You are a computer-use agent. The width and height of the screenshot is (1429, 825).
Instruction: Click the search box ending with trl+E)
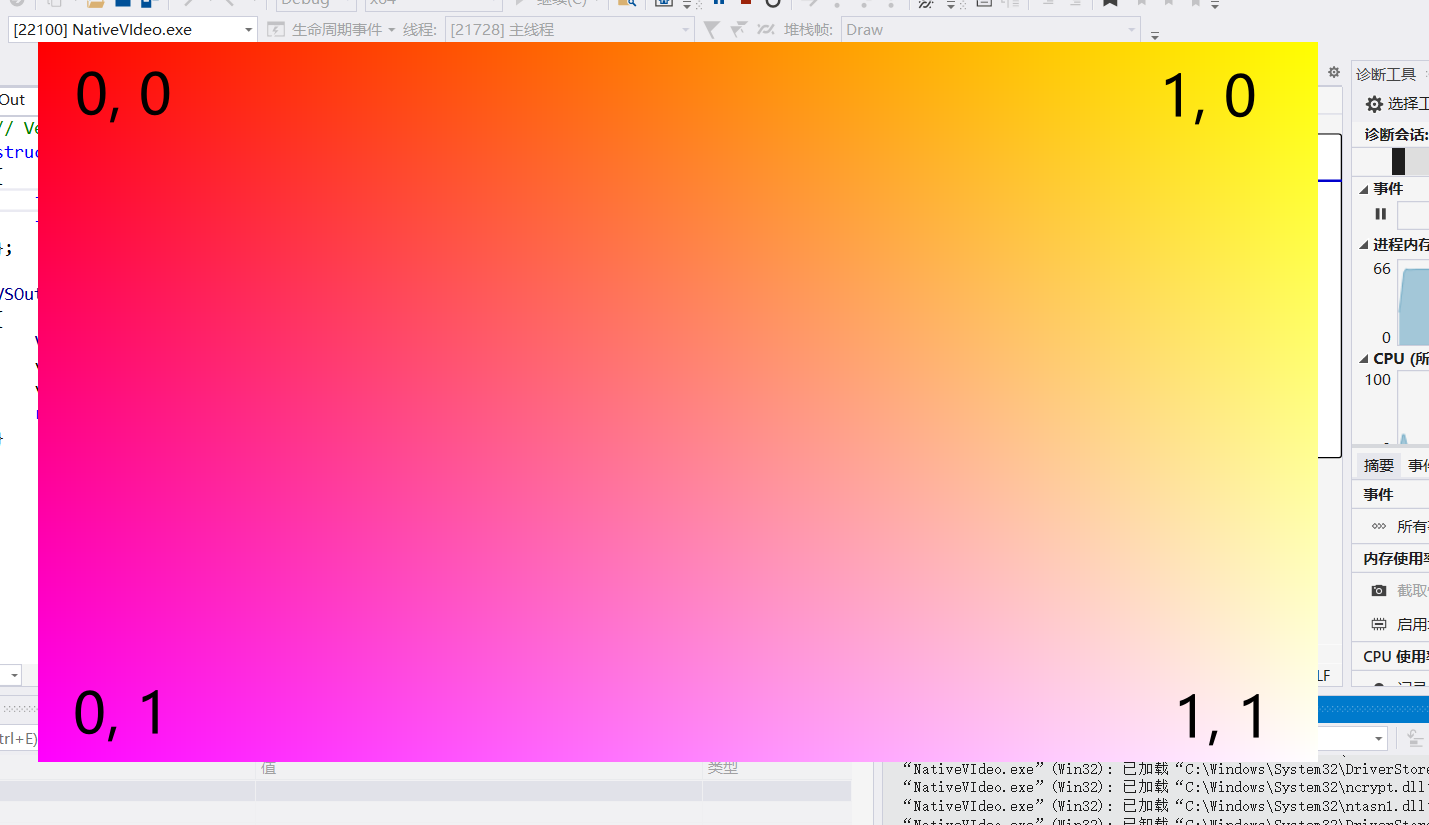point(19,739)
